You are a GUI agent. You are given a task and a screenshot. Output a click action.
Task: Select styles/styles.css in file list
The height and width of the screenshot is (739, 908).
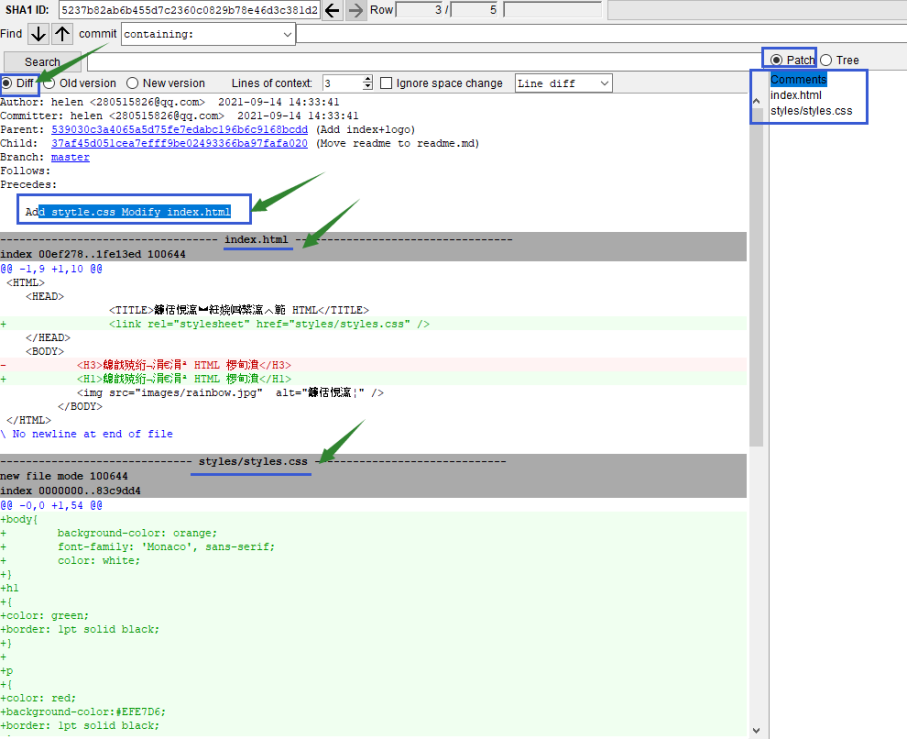tap(811, 111)
